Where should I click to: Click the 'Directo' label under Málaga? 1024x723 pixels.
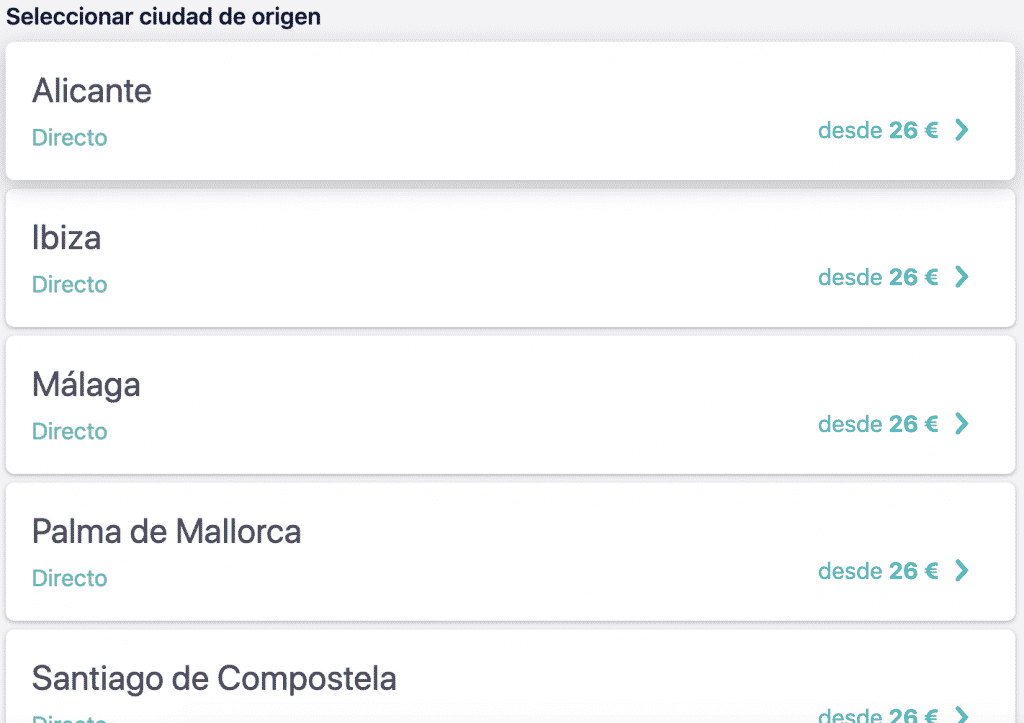[x=69, y=432]
